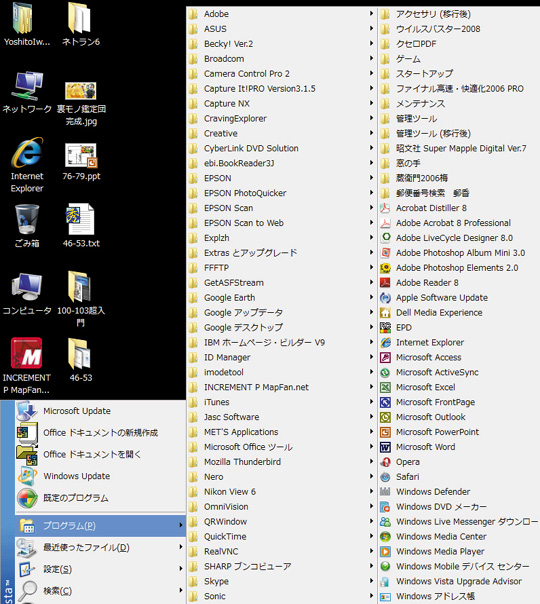
Task: Launch EPD program icon
Action: pyautogui.click(x=385, y=328)
